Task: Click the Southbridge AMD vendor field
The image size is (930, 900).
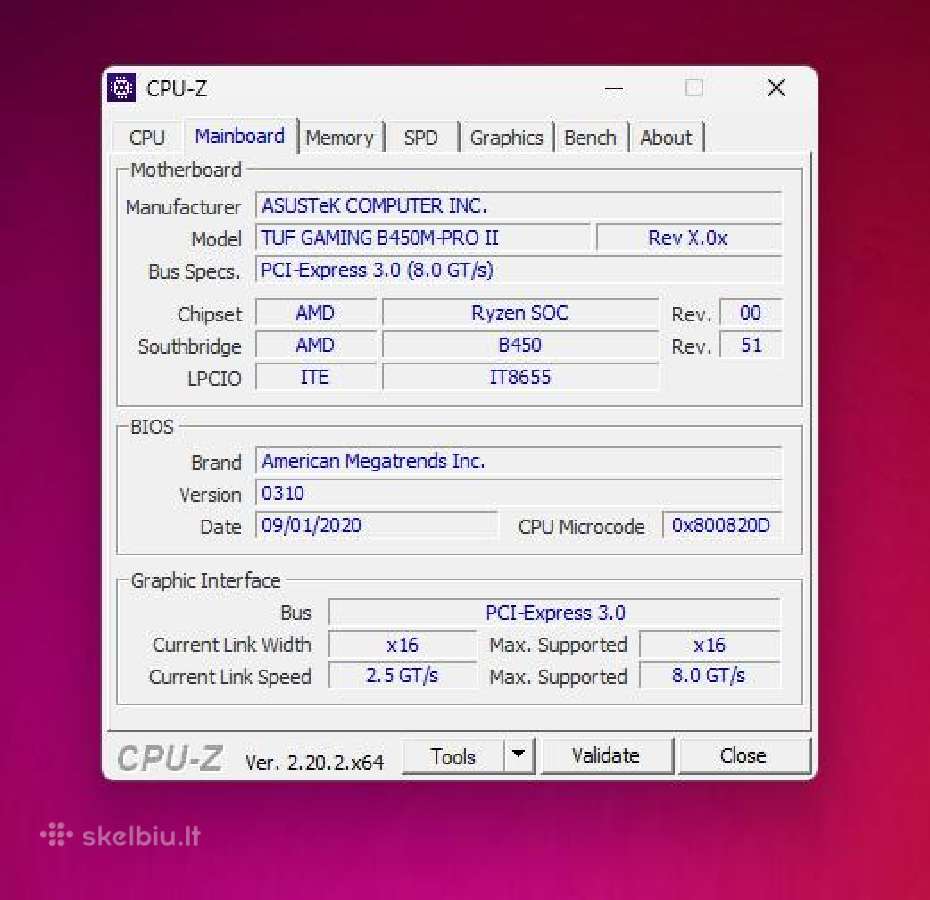Action: [316, 345]
